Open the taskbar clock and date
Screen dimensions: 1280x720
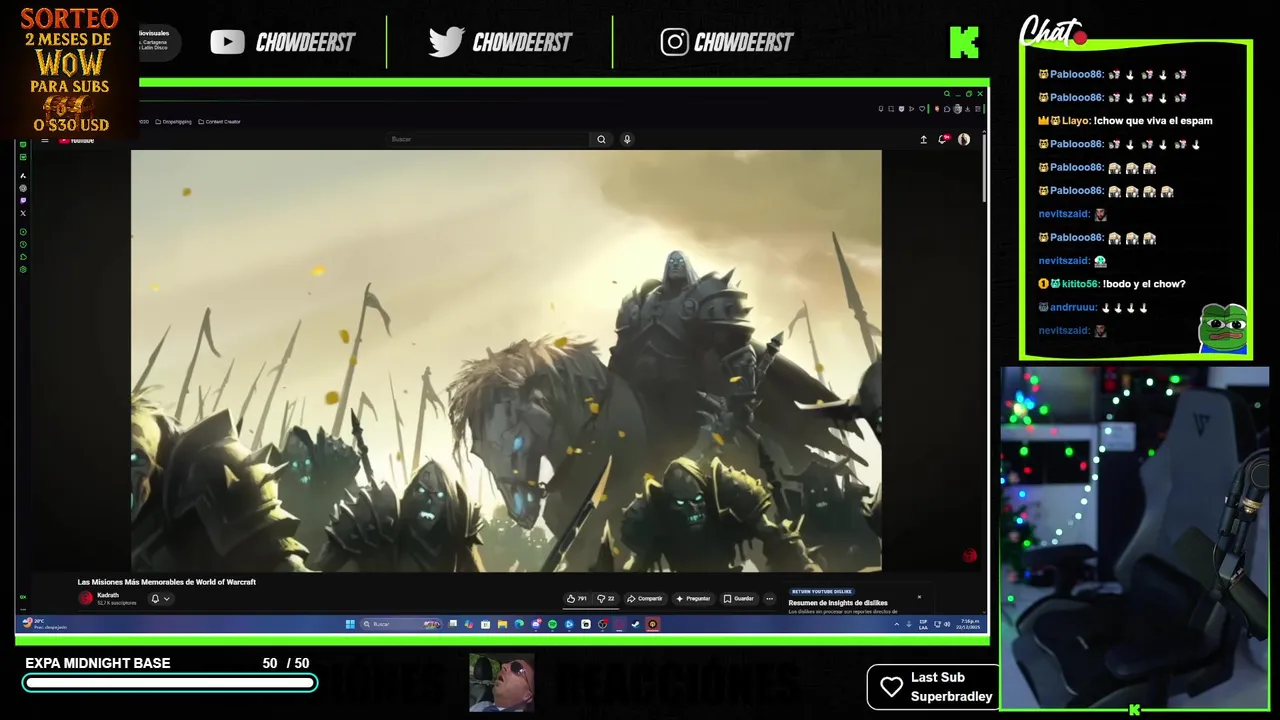(x=969, y=624)
